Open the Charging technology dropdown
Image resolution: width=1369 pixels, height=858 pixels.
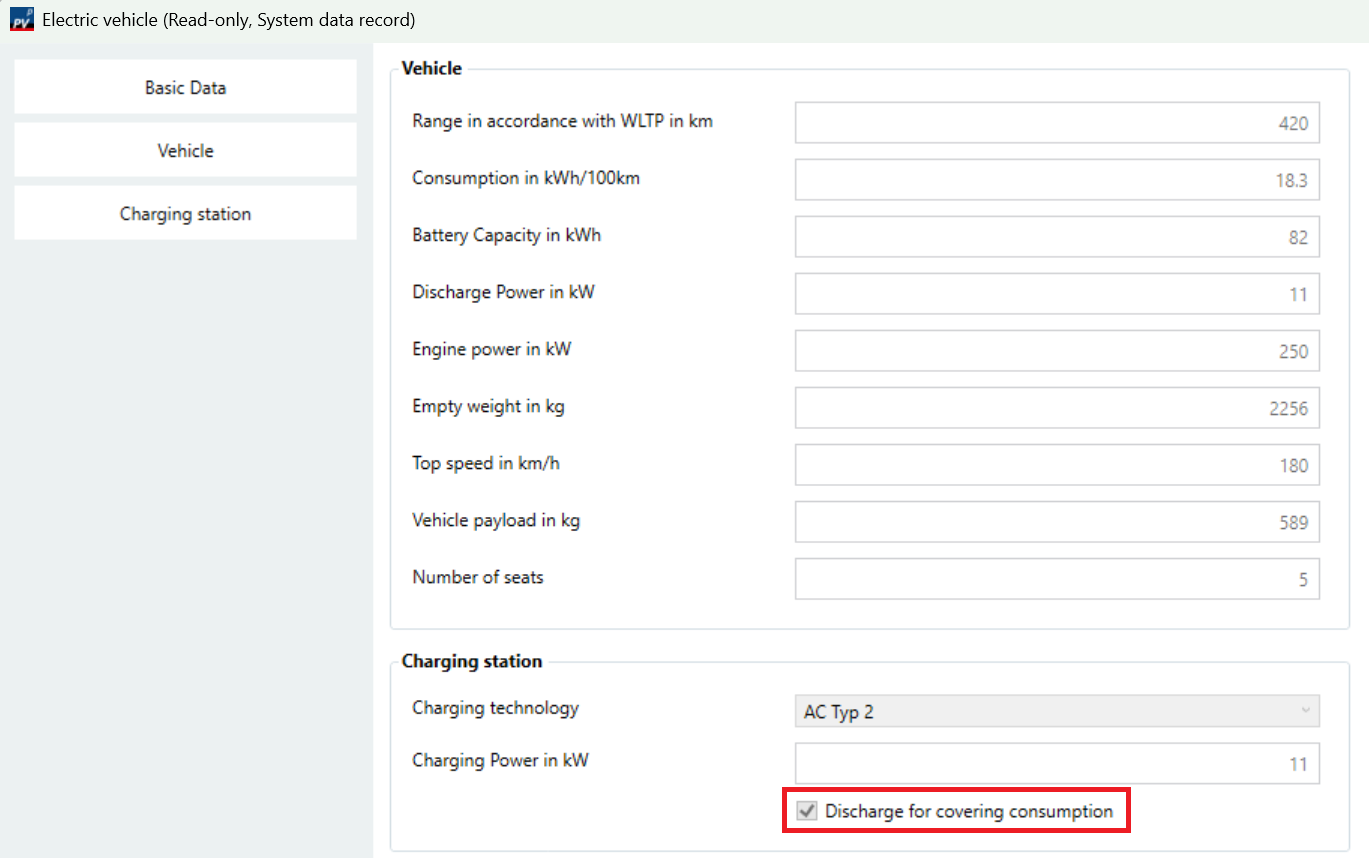(x=1057, y=711)
